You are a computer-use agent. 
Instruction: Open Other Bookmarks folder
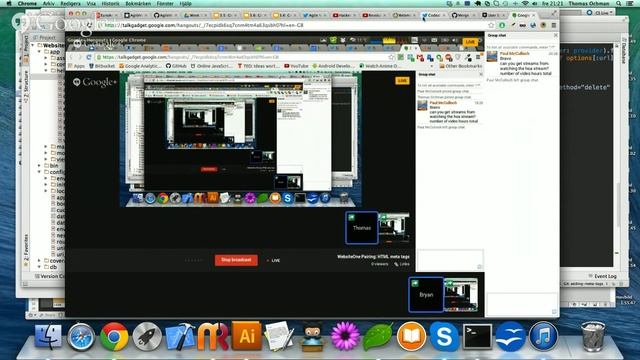[x=460, y=66]
